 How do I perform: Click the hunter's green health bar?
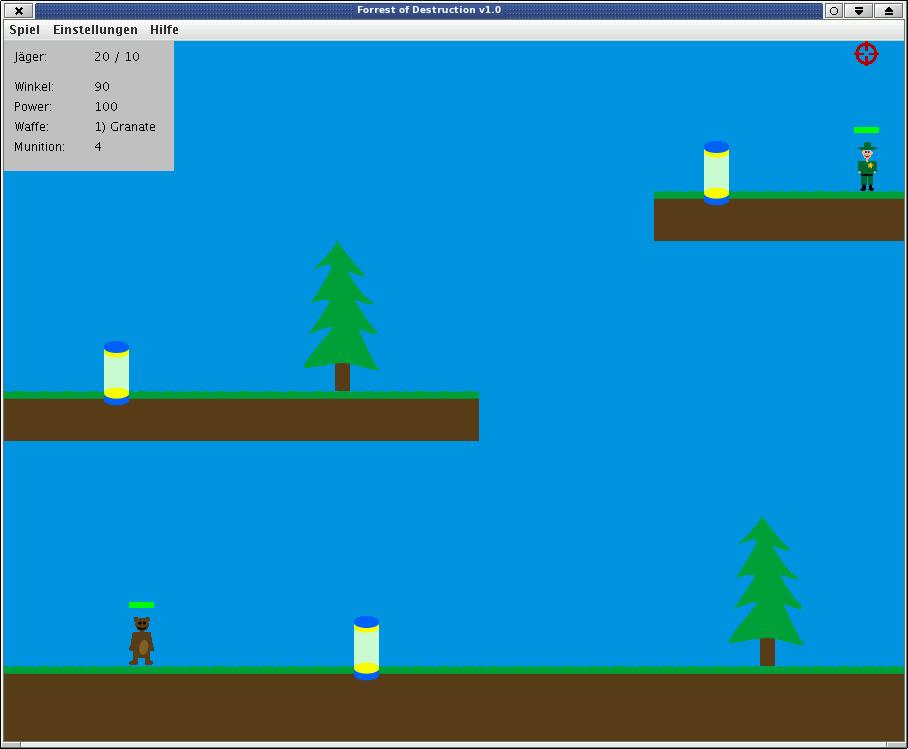pos(866,130)
